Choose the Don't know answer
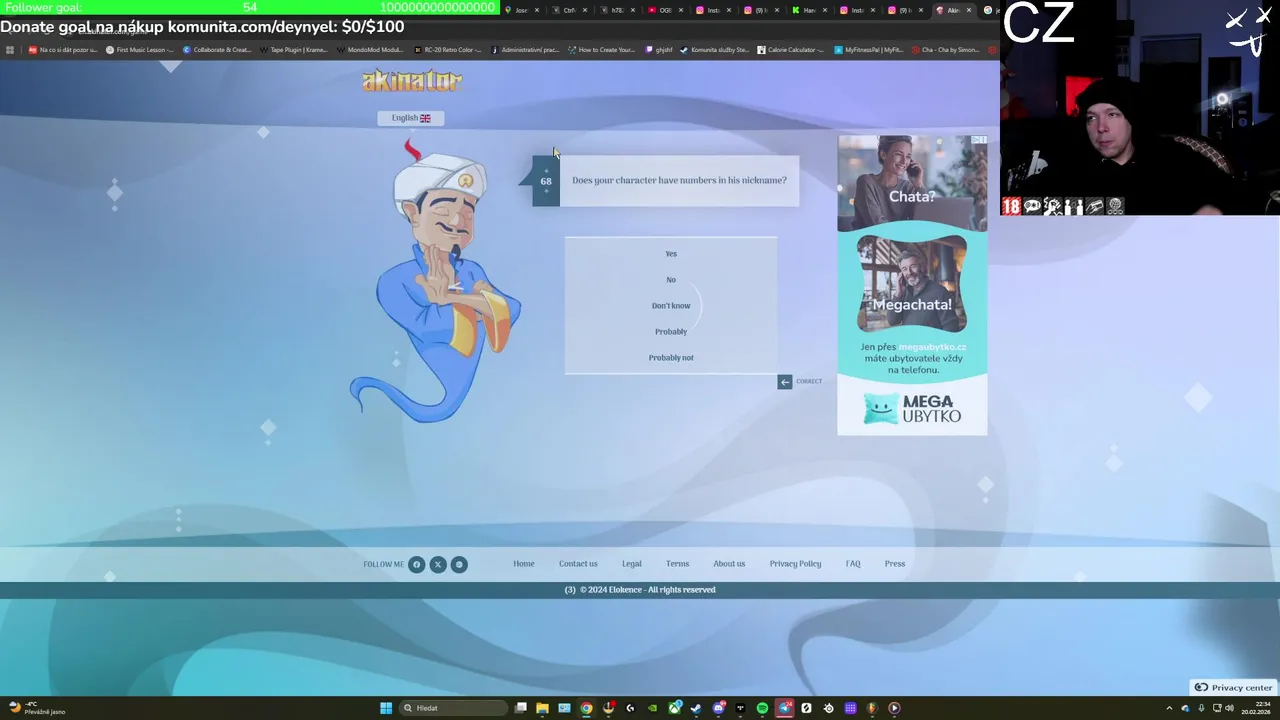The width and height of the screenshot is (1280, 720). 671,306
